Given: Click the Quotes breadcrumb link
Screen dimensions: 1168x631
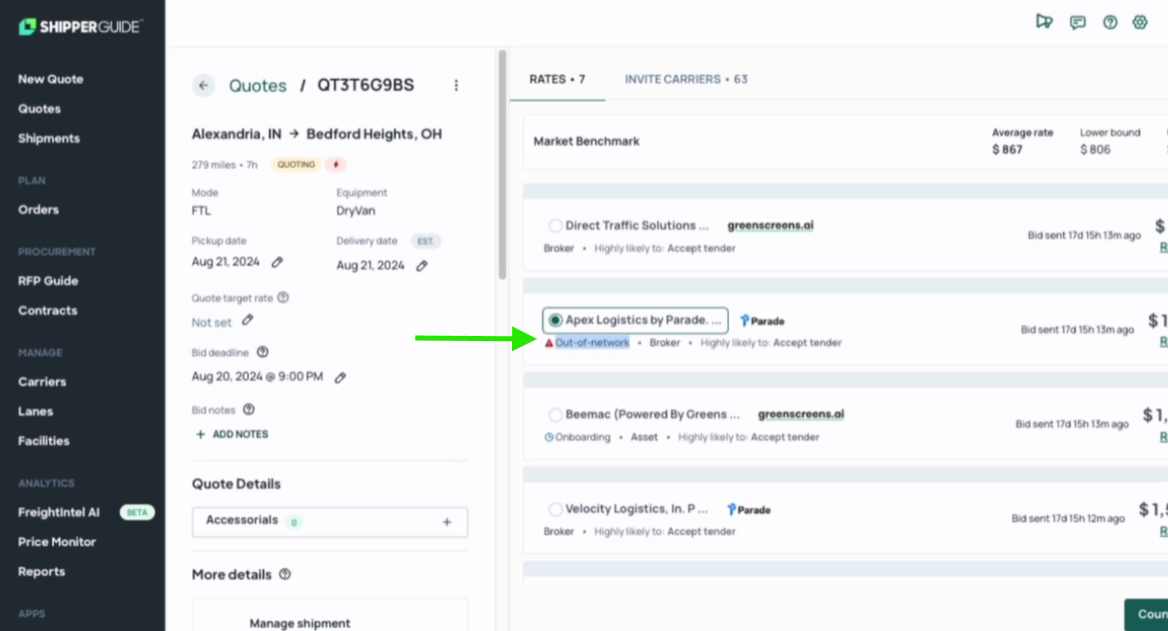Looking at the screenshot, I should point(258,86).
